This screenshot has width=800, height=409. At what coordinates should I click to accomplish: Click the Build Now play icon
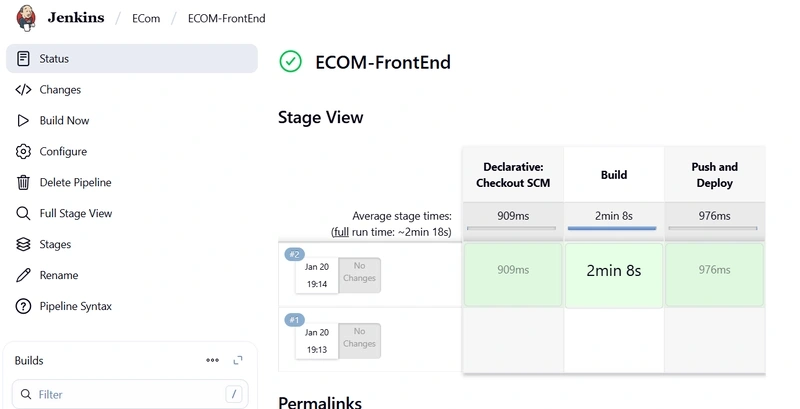(x=23, y=120)
